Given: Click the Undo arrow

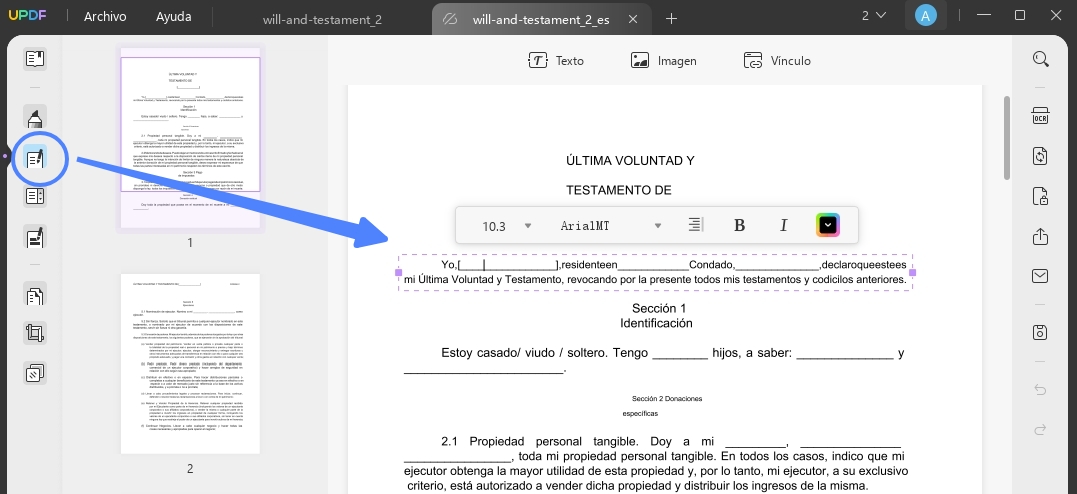Looking at the screenshot, I should [x=1041, y=390].
